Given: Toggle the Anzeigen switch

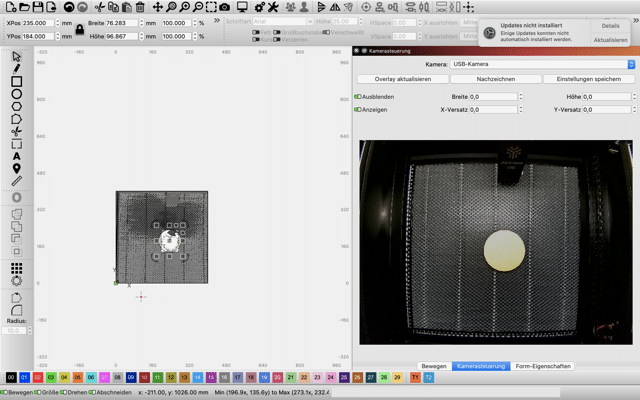Looking at the screenshot, I should click(x=358, y=109).
